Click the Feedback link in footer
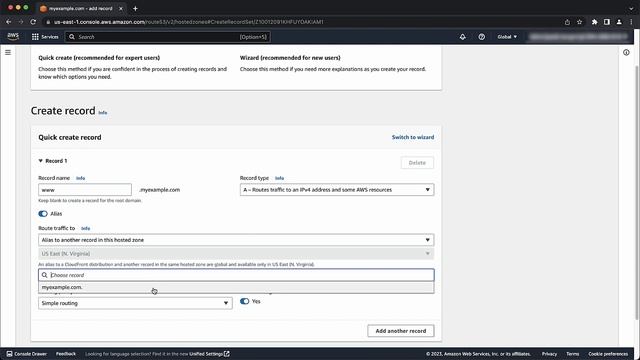Viewport: 640px width, 360px height. point(66,354)
